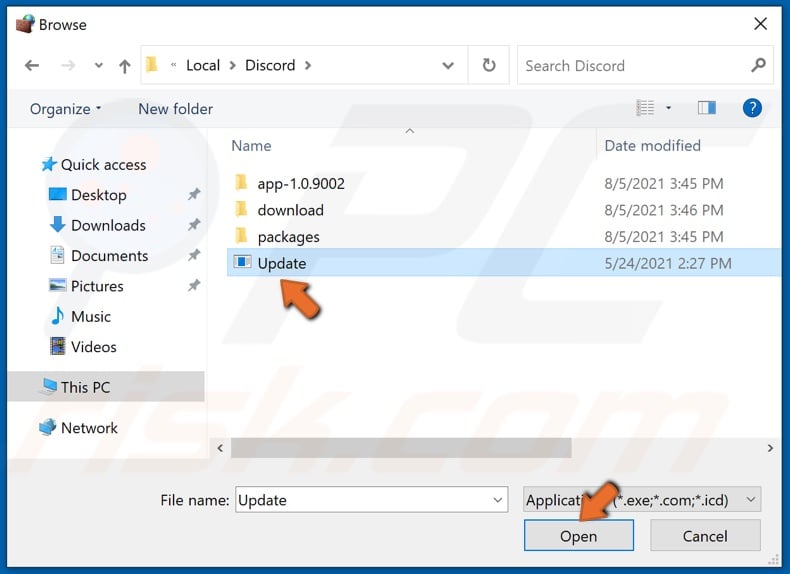
Task: Click the horizontal scrollbar thumb
Action: coord(401,448)
